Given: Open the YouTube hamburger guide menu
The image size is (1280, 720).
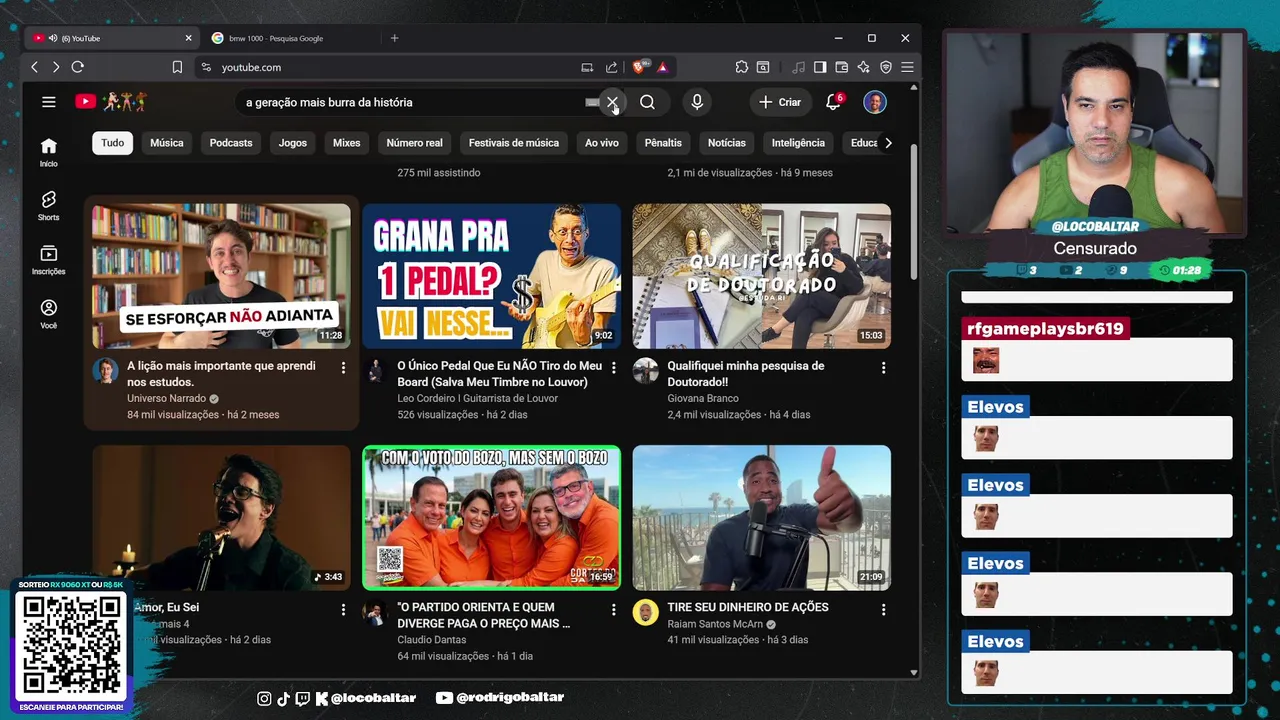Looking at the screenshot, I should pos(48,102).
